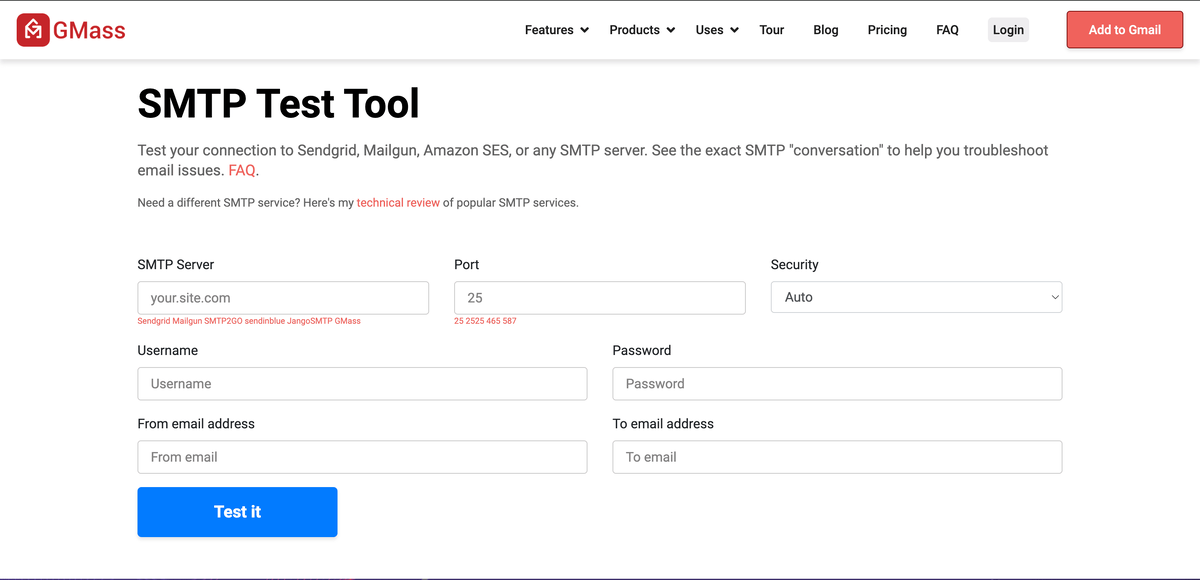This screenshot has width=1200, height=580.
Task: Focus the To email address field
Action: [x=837, y=457]
